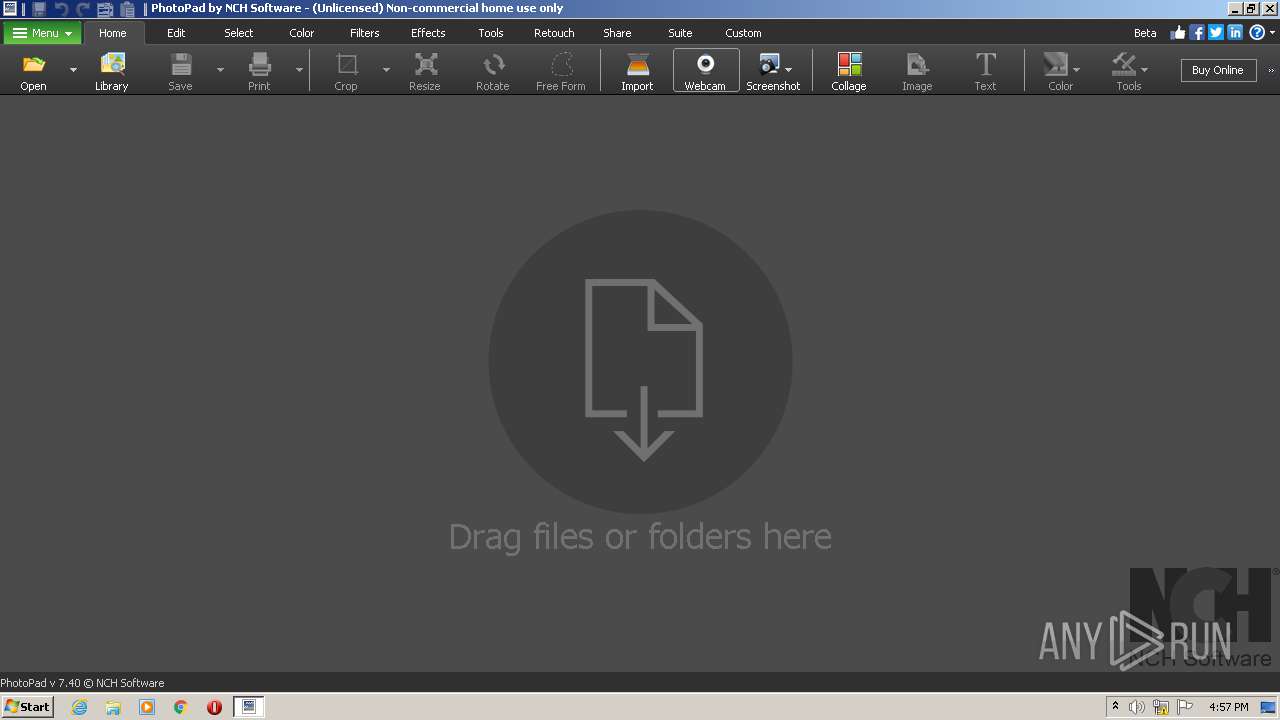Expand the Help dropdown arrow

click(x=1271, y=33)
